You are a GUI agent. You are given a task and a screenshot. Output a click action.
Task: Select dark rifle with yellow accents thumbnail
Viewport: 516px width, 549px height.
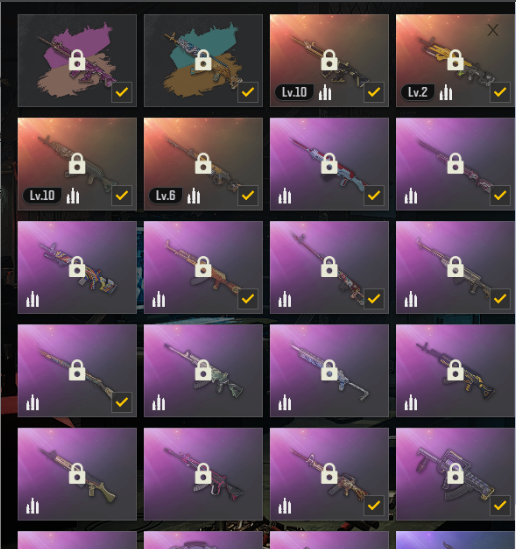[455, 370]
